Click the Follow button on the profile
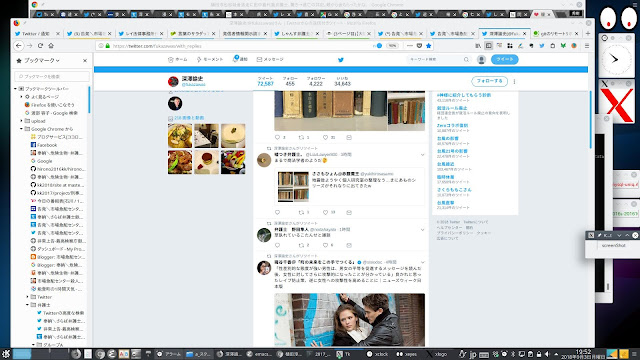 [489, 81]
